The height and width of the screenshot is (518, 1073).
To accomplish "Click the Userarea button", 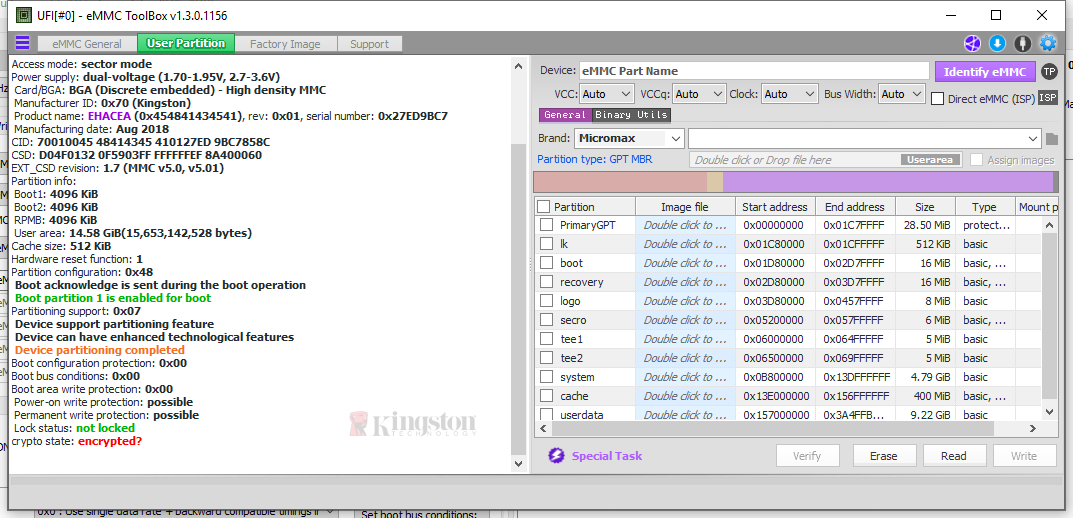I will click(x=931, y=159).
